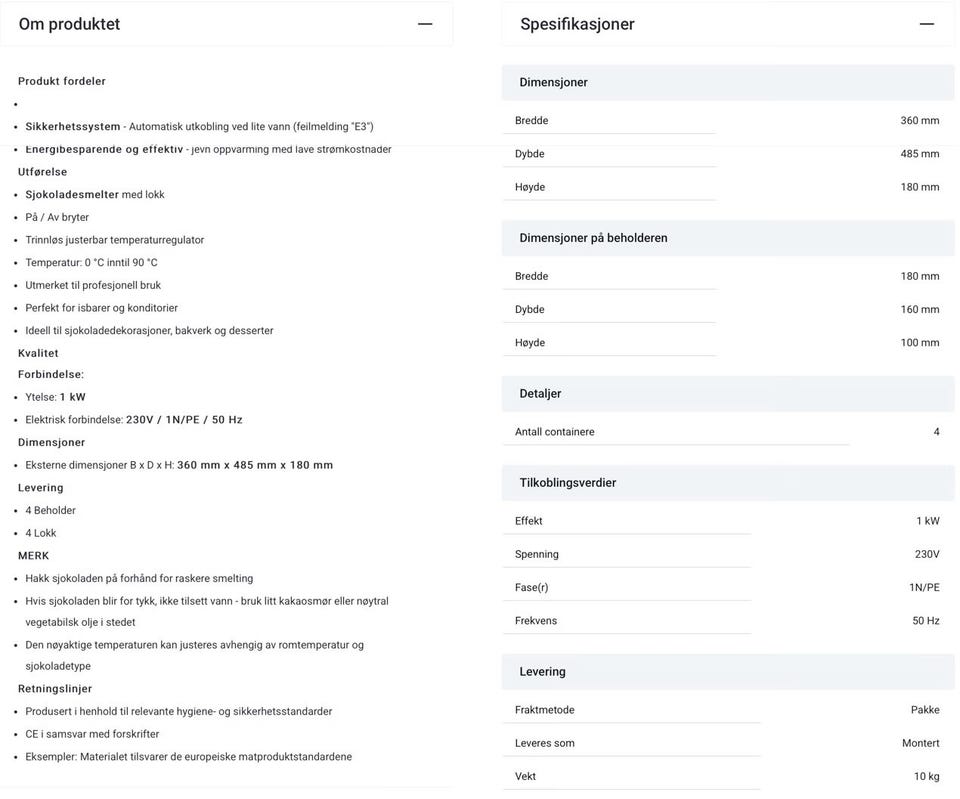Click the Frekvens specification label
Image resolution: width=960 pixels, height=799 pixels.
pyautogui.click(x=536, y=621)
